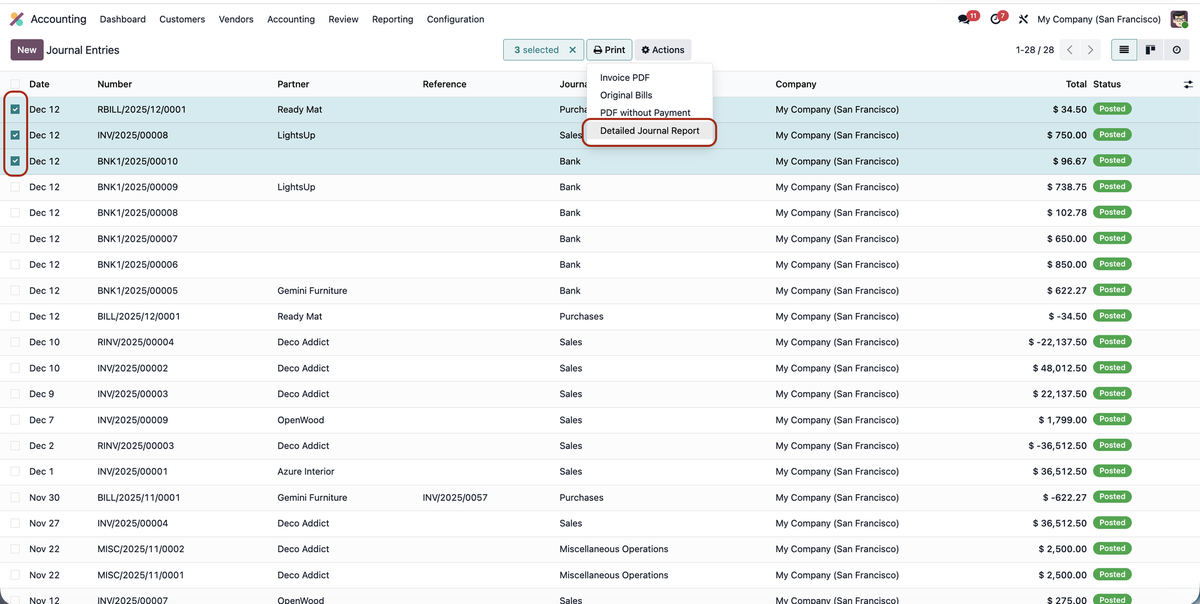1200x604 pixels.
Task: Go to next page with right arrow
Action: [x=1090, y=49]
